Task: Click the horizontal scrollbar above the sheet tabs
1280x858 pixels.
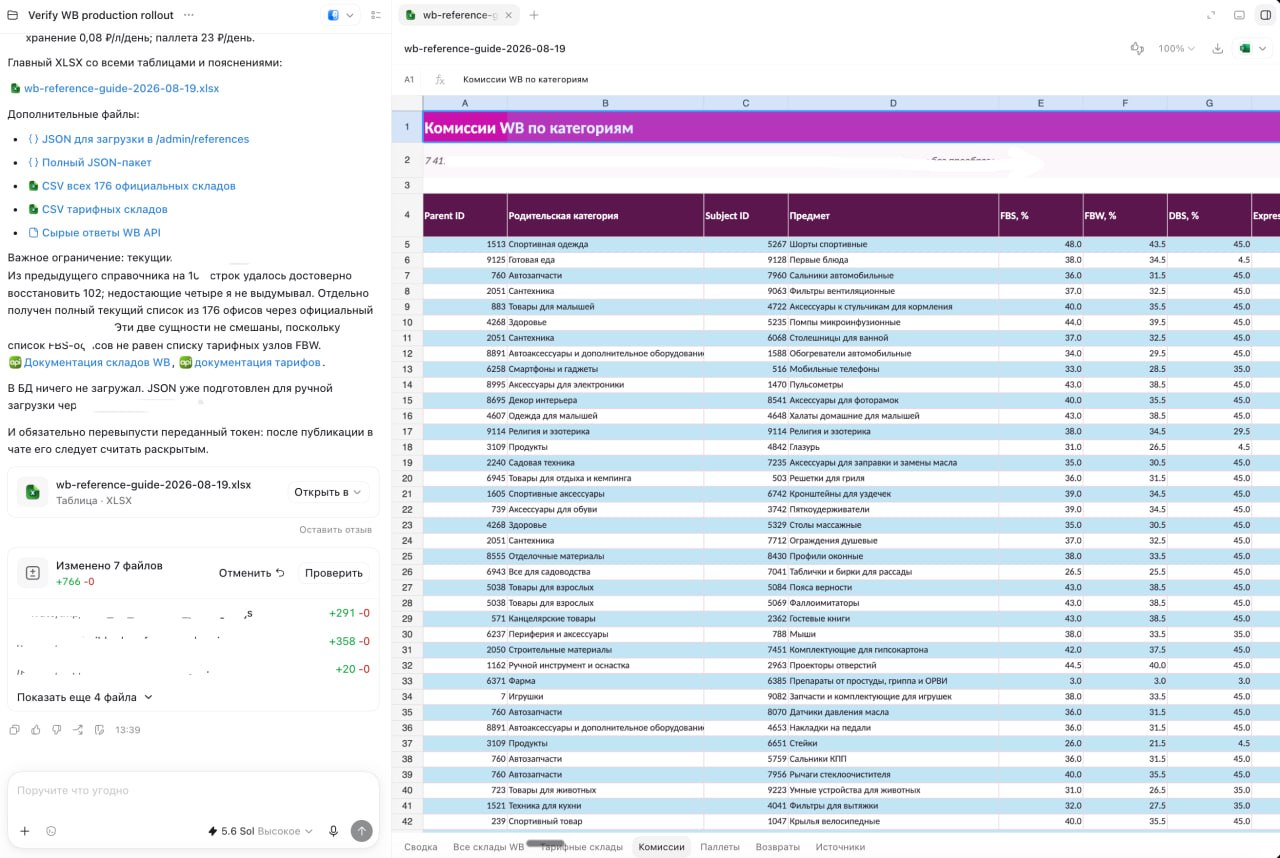Action: (x=547, y=844)
